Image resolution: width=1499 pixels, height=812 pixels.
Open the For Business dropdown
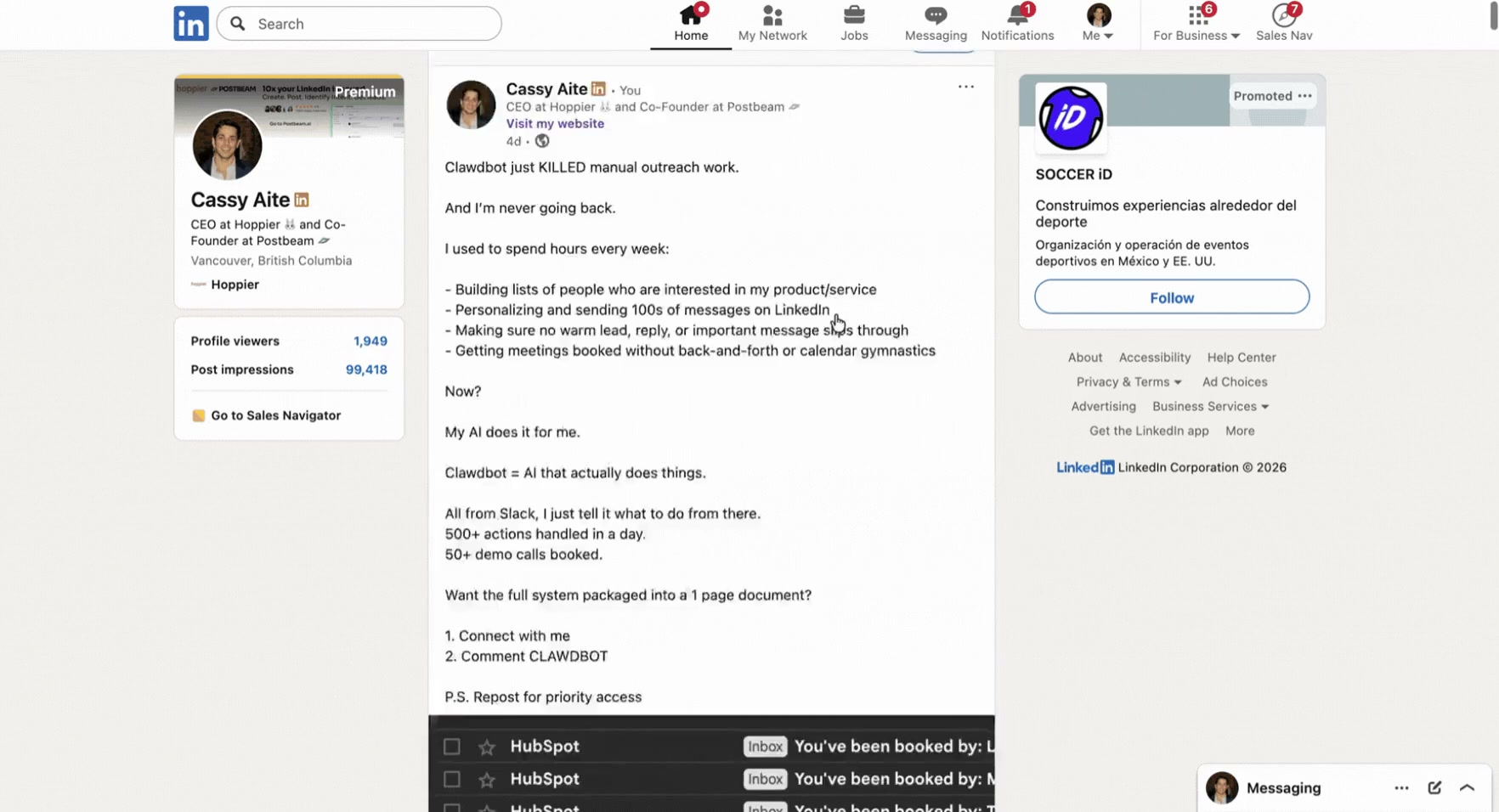[1196, 23]
